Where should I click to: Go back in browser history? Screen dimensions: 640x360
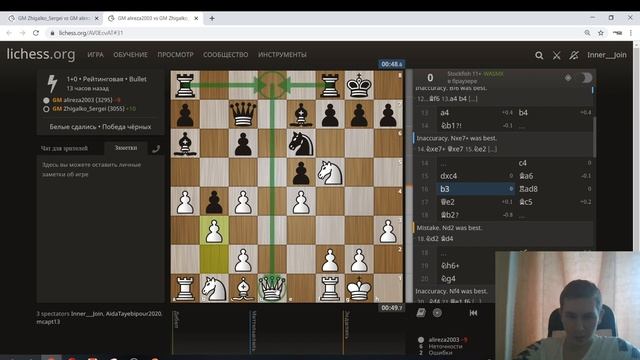(9, 33)
